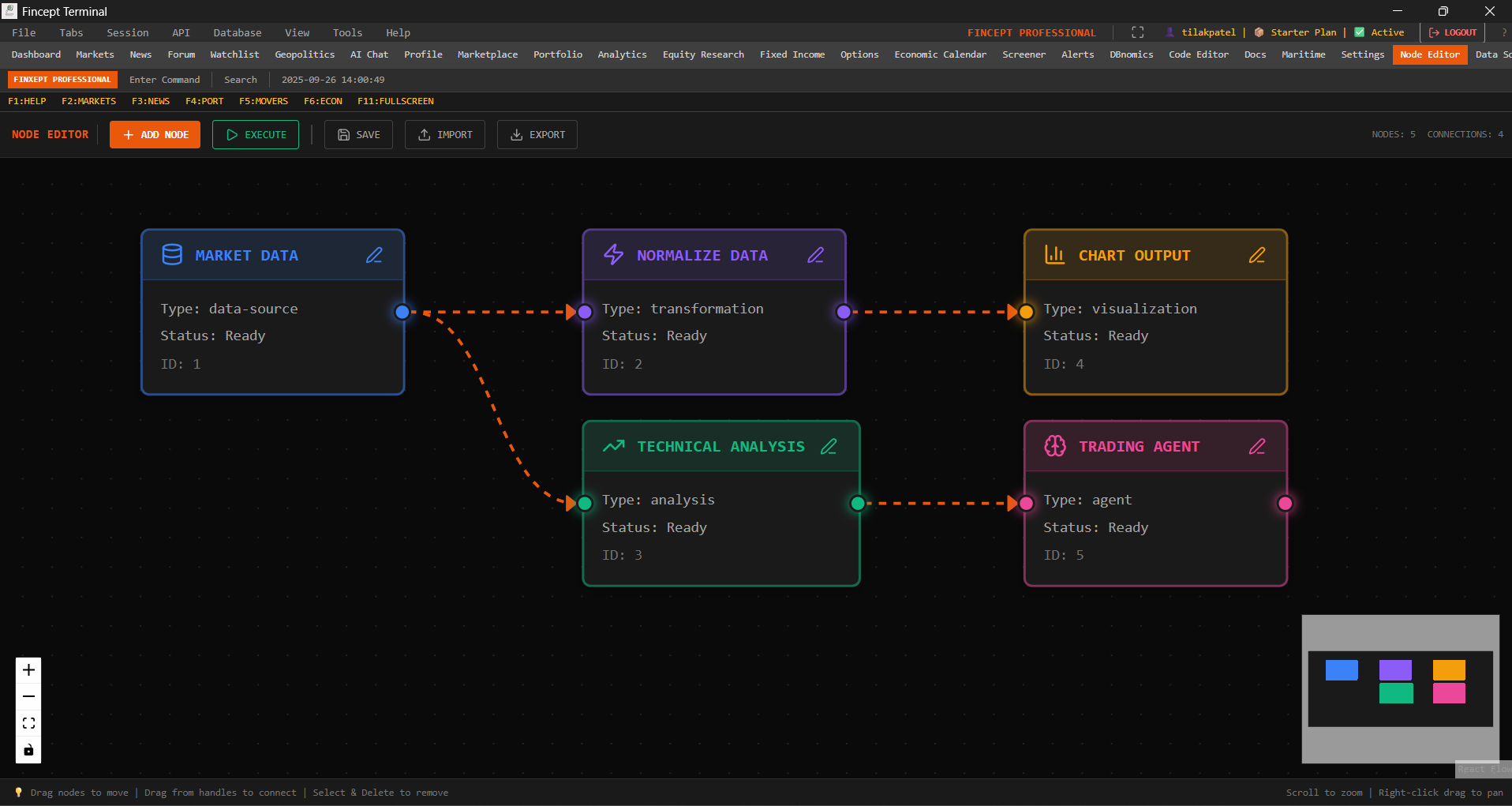The height and width of the screenshot is (806, 1512).
Task: Toggle the canvas interactivity lock
Action: tap(28, 750)
